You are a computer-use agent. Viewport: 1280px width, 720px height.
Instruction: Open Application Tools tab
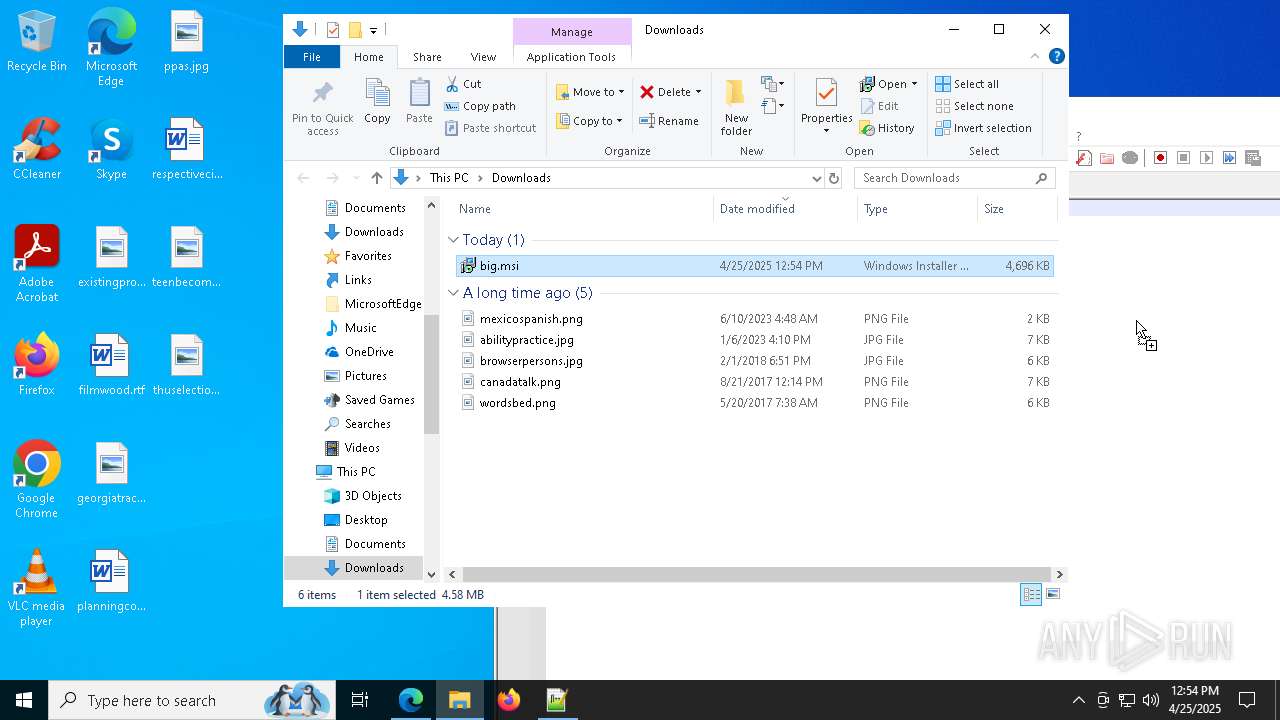coord(571,57)
